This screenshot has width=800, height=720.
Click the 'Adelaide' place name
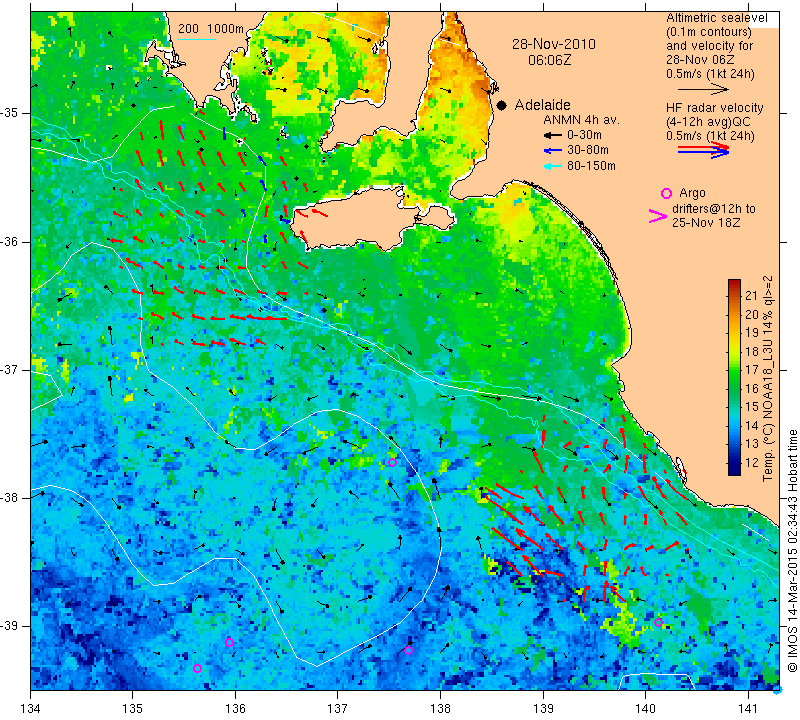coord(542,105)
